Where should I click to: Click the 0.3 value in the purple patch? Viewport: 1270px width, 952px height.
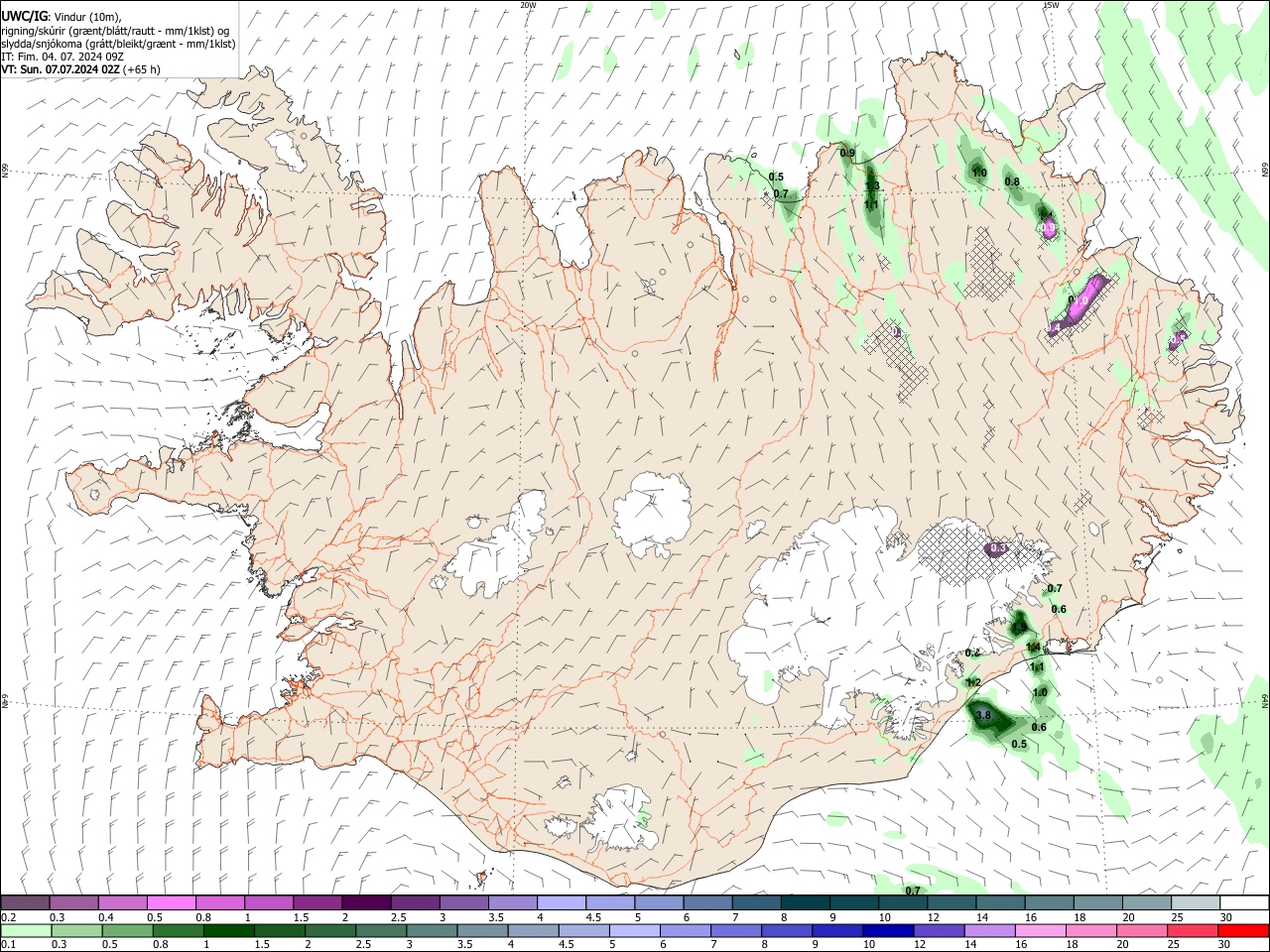click(x=999, y=548)
